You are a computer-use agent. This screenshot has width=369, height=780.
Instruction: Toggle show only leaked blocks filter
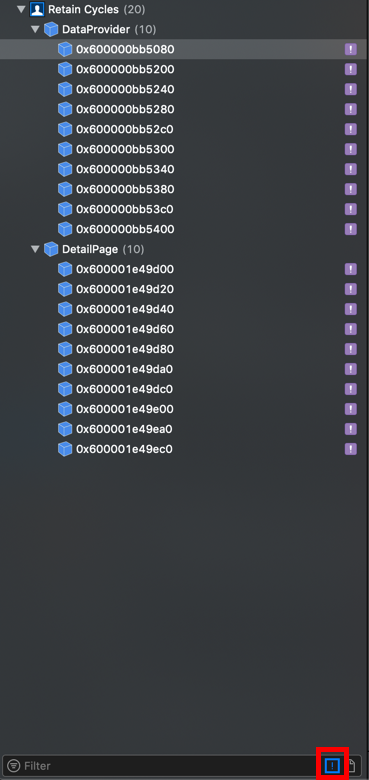point(332,765)
